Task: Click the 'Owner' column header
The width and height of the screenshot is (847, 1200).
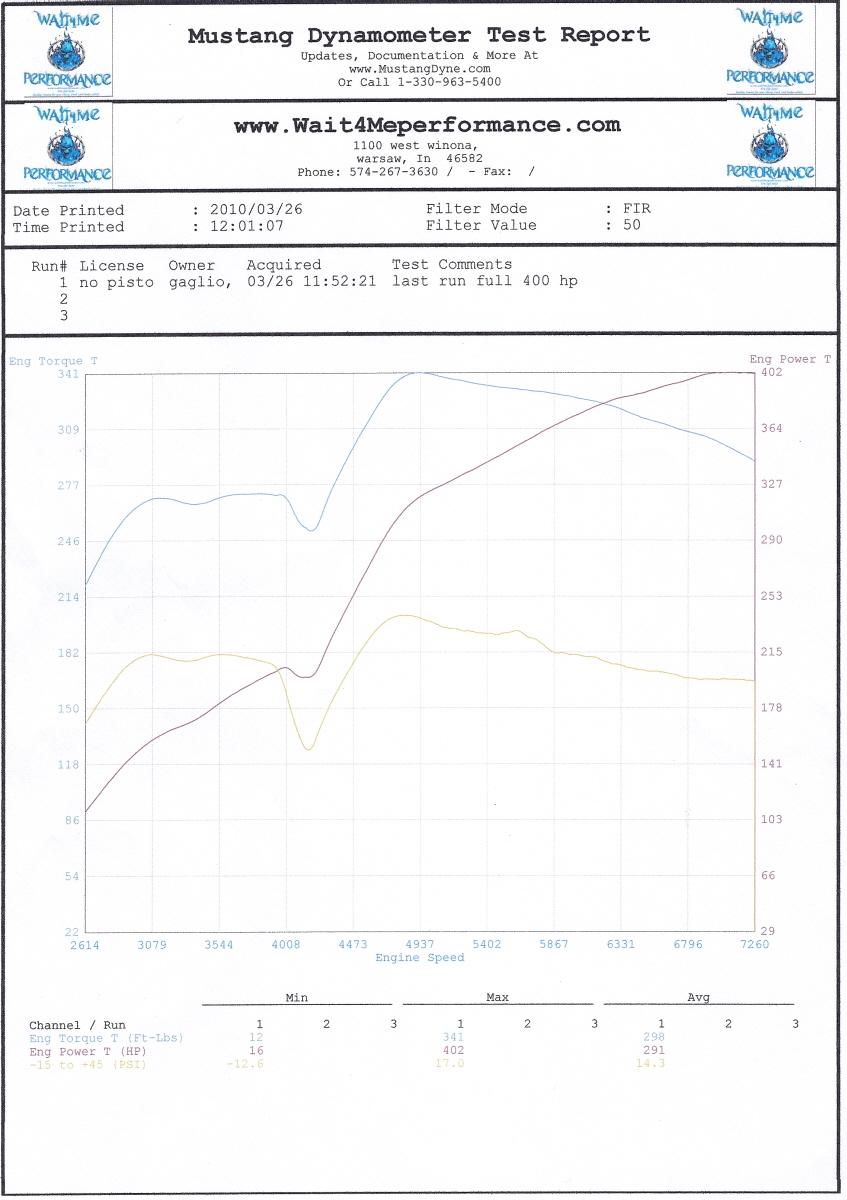Action: click(x=191, y=266)
